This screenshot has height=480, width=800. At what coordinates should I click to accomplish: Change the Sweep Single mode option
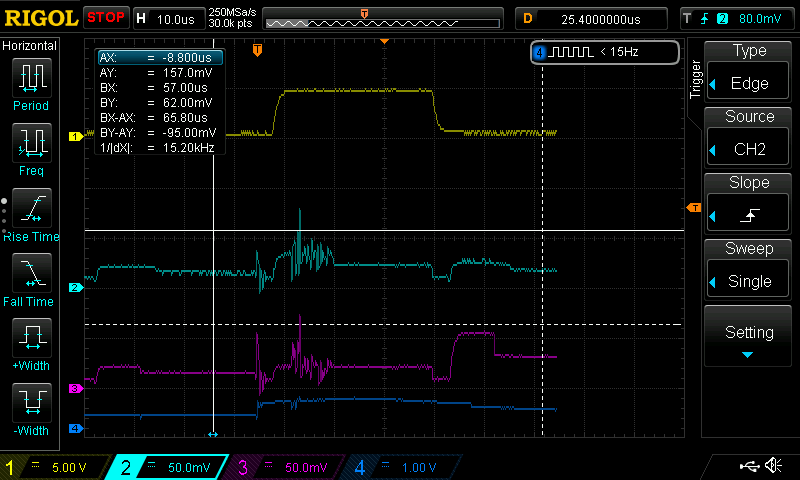pyautogui.click(x=749, y=270)
